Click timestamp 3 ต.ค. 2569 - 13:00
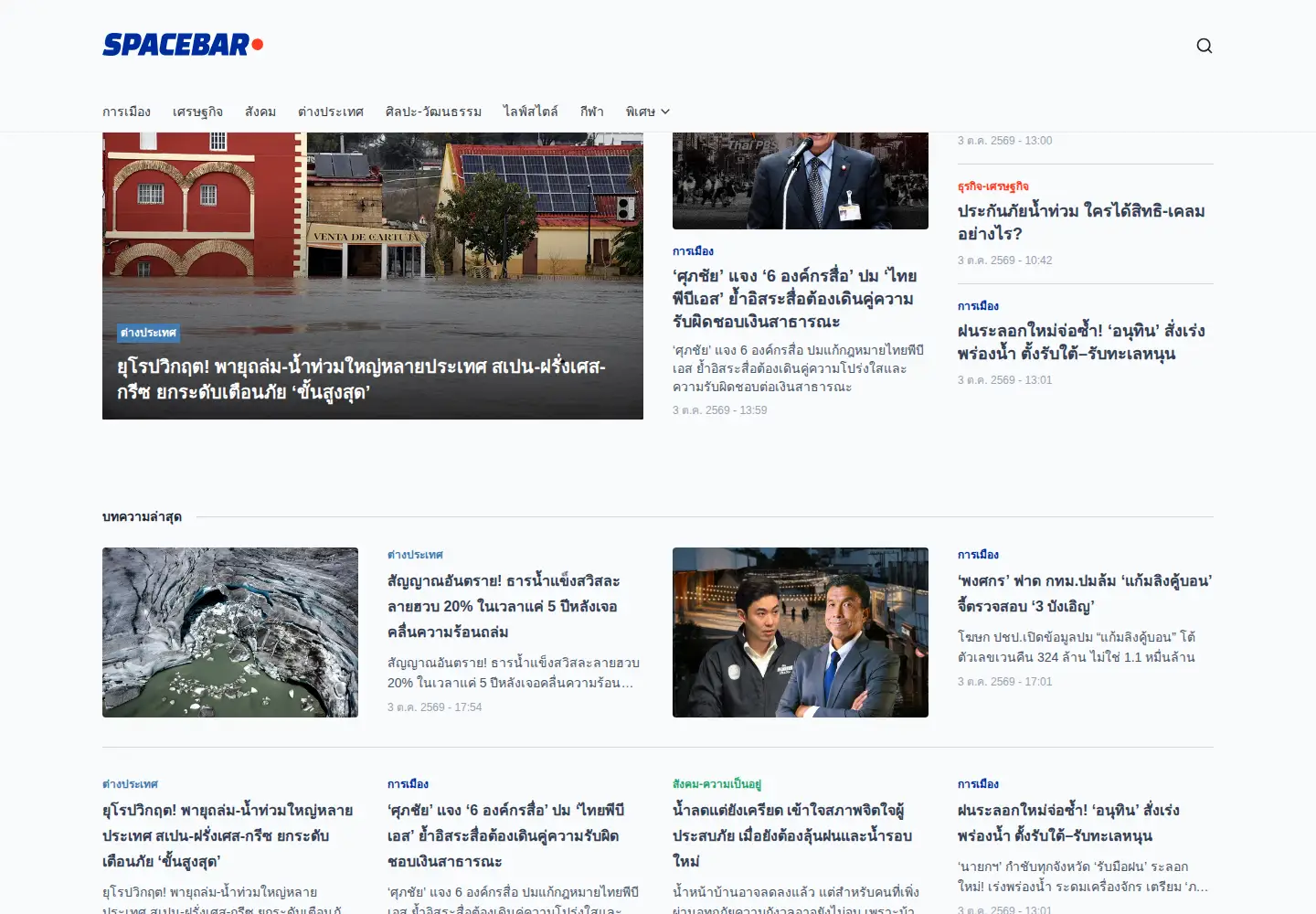1316x914 pixels. pos(1005,141)
